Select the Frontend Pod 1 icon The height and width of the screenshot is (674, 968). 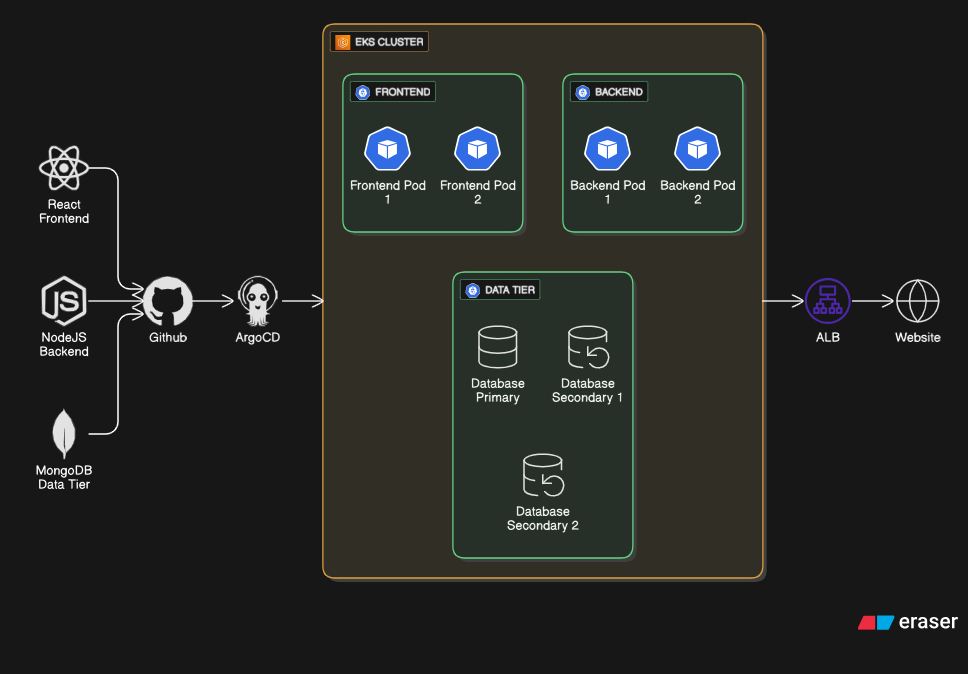(388, 149)
